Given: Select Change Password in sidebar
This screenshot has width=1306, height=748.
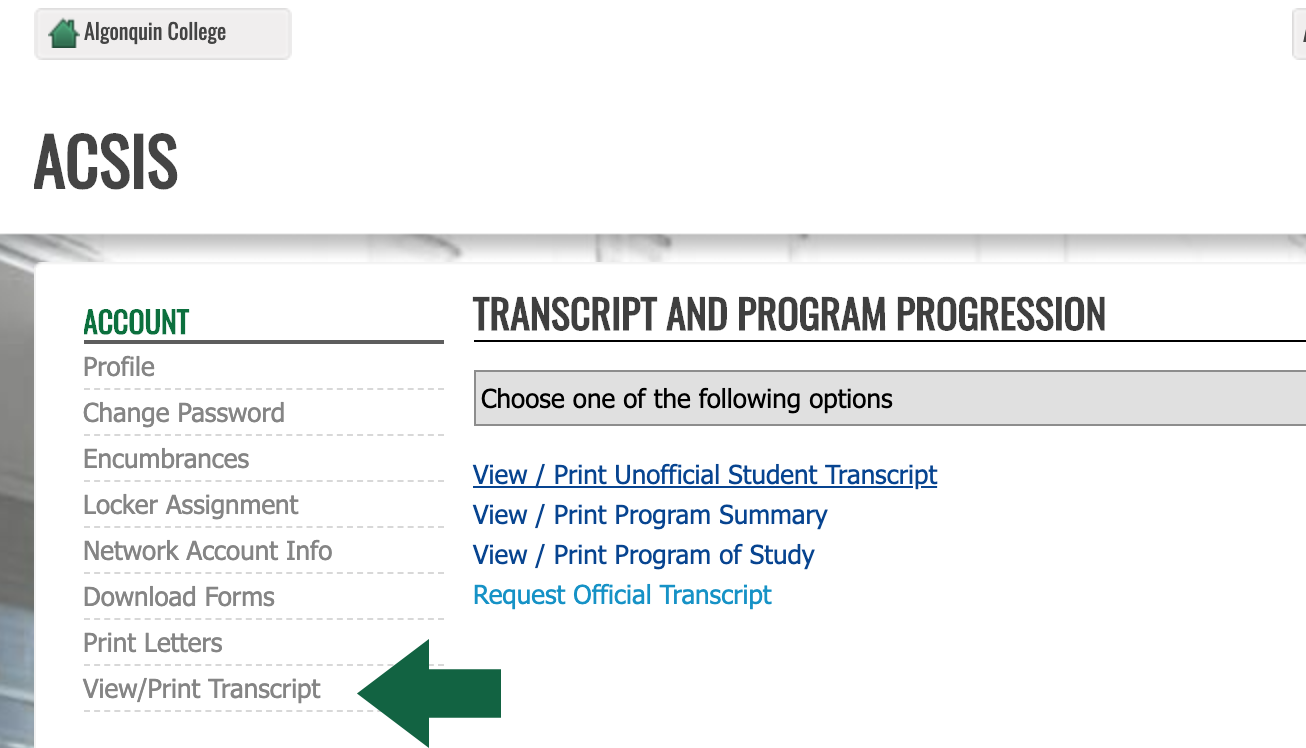Looking at the screenshot, I should pos(184,413).
